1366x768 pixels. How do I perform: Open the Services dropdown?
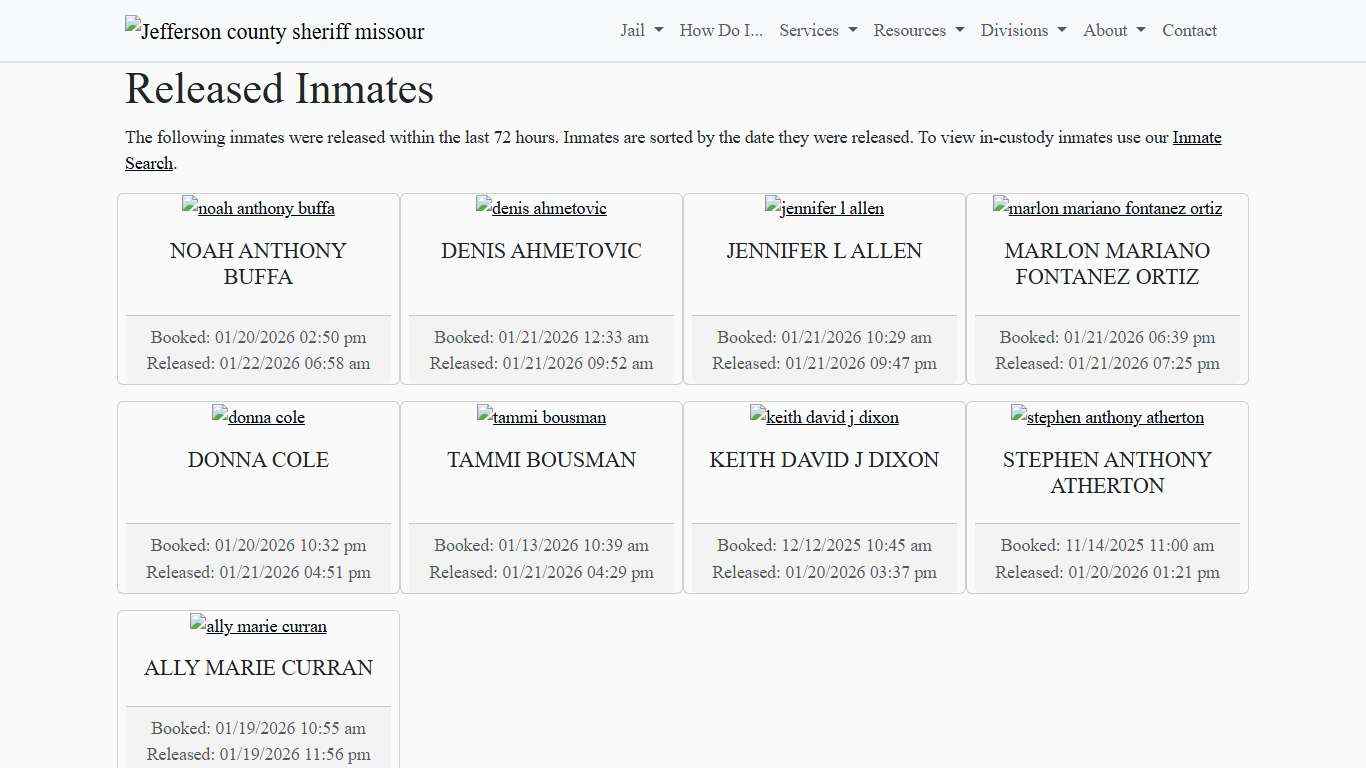click(x=817, y=30)
